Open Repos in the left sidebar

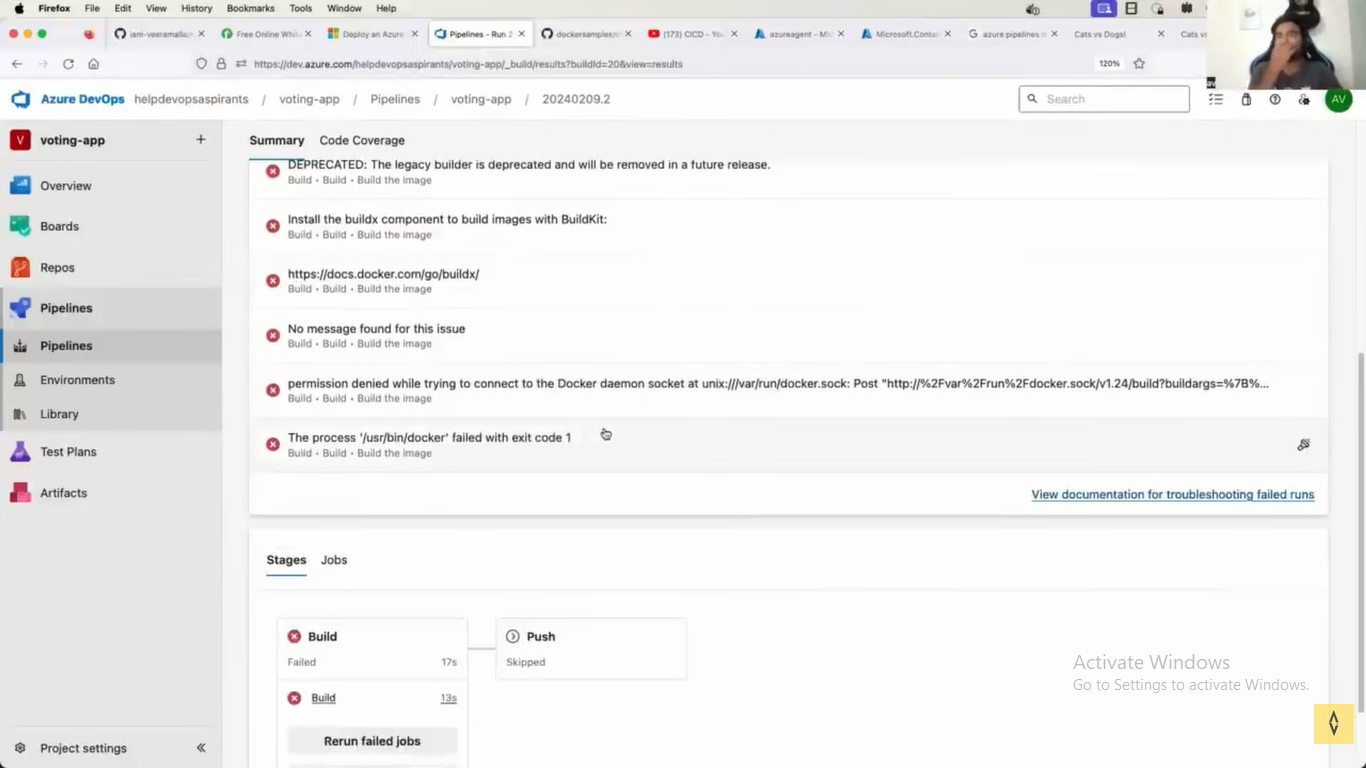57,267
